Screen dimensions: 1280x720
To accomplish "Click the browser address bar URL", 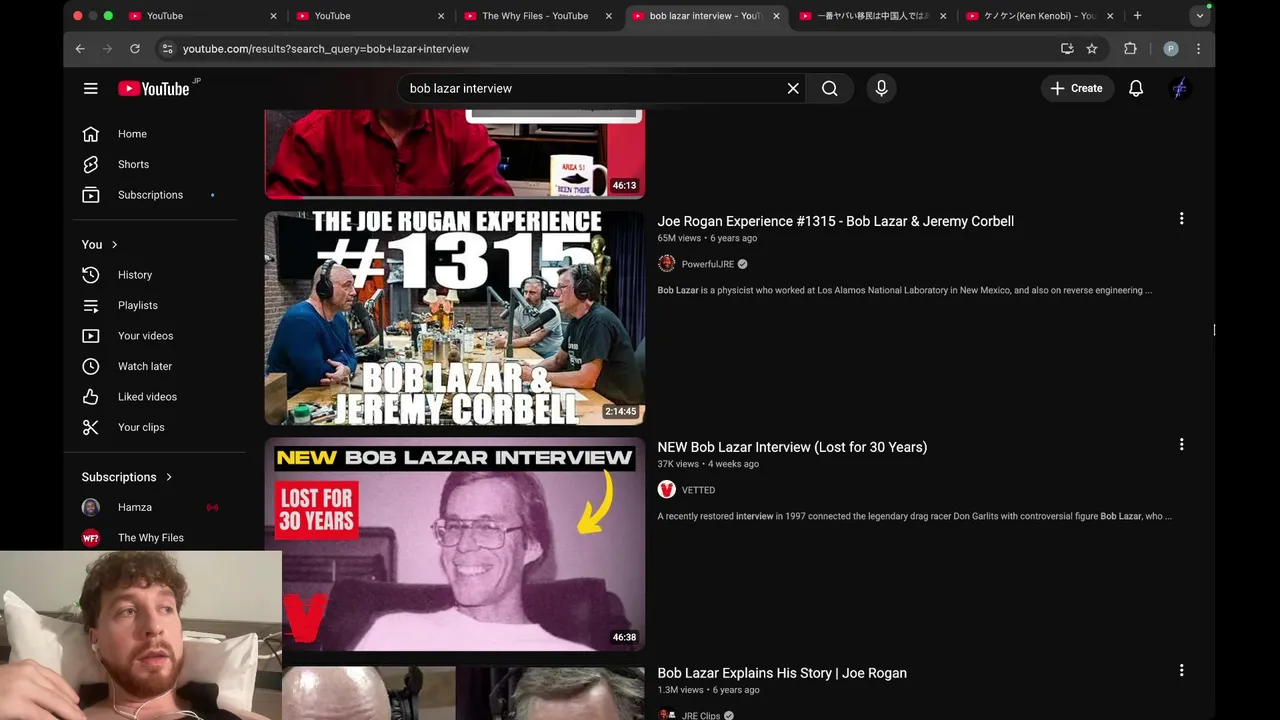I will click(x=326, y=48).
